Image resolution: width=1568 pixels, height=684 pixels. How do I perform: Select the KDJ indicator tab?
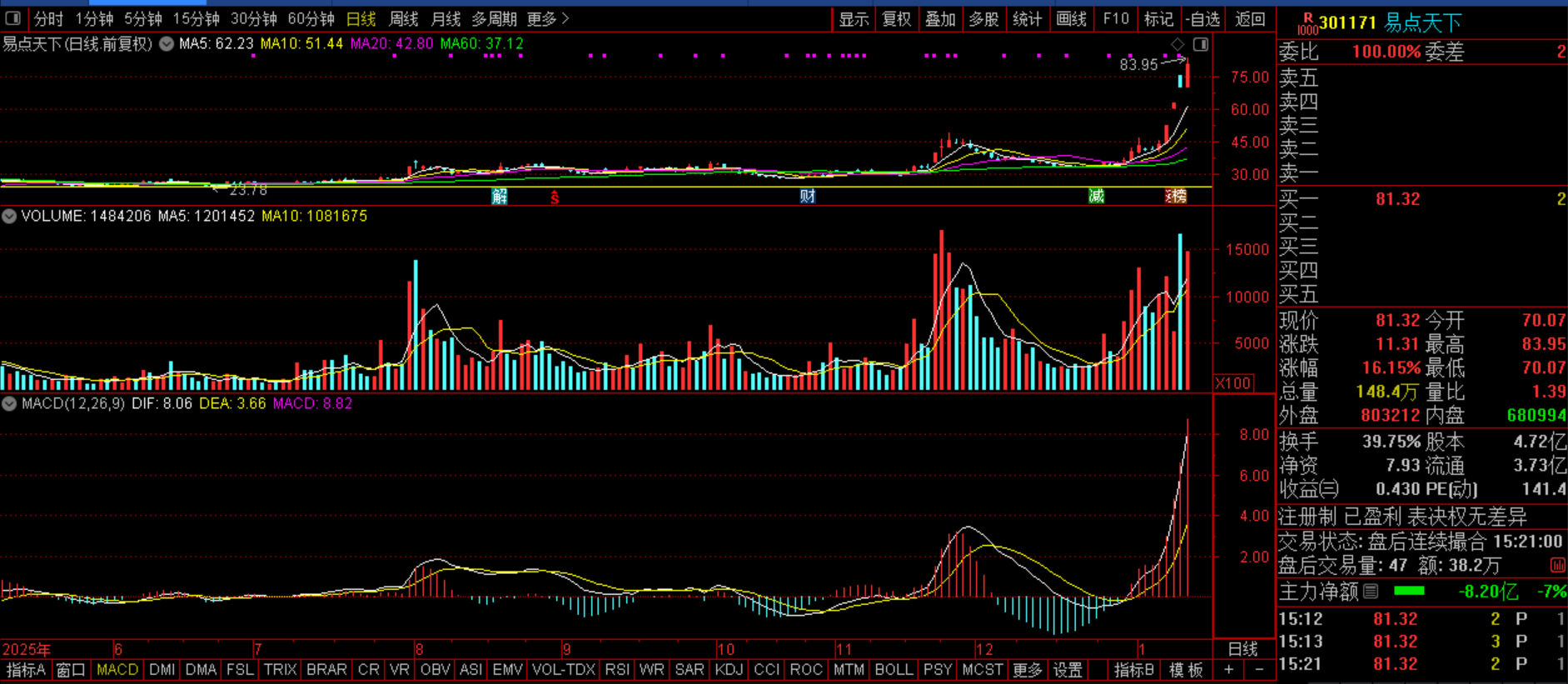(x=729, y=670)
